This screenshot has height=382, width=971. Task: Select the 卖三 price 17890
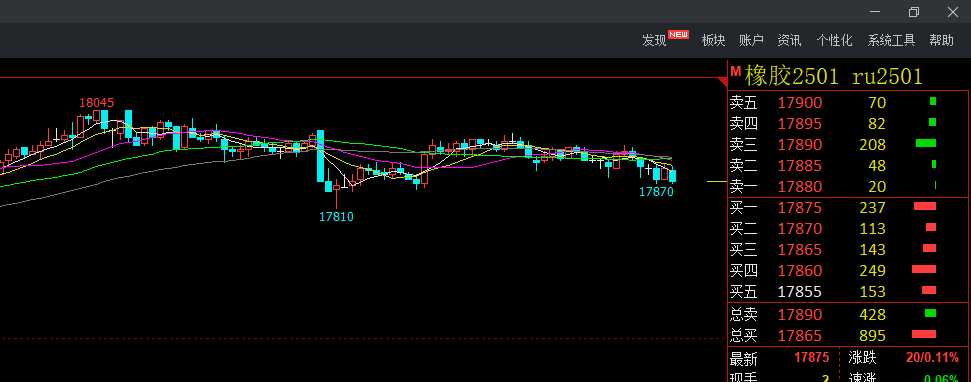(800, 145)
